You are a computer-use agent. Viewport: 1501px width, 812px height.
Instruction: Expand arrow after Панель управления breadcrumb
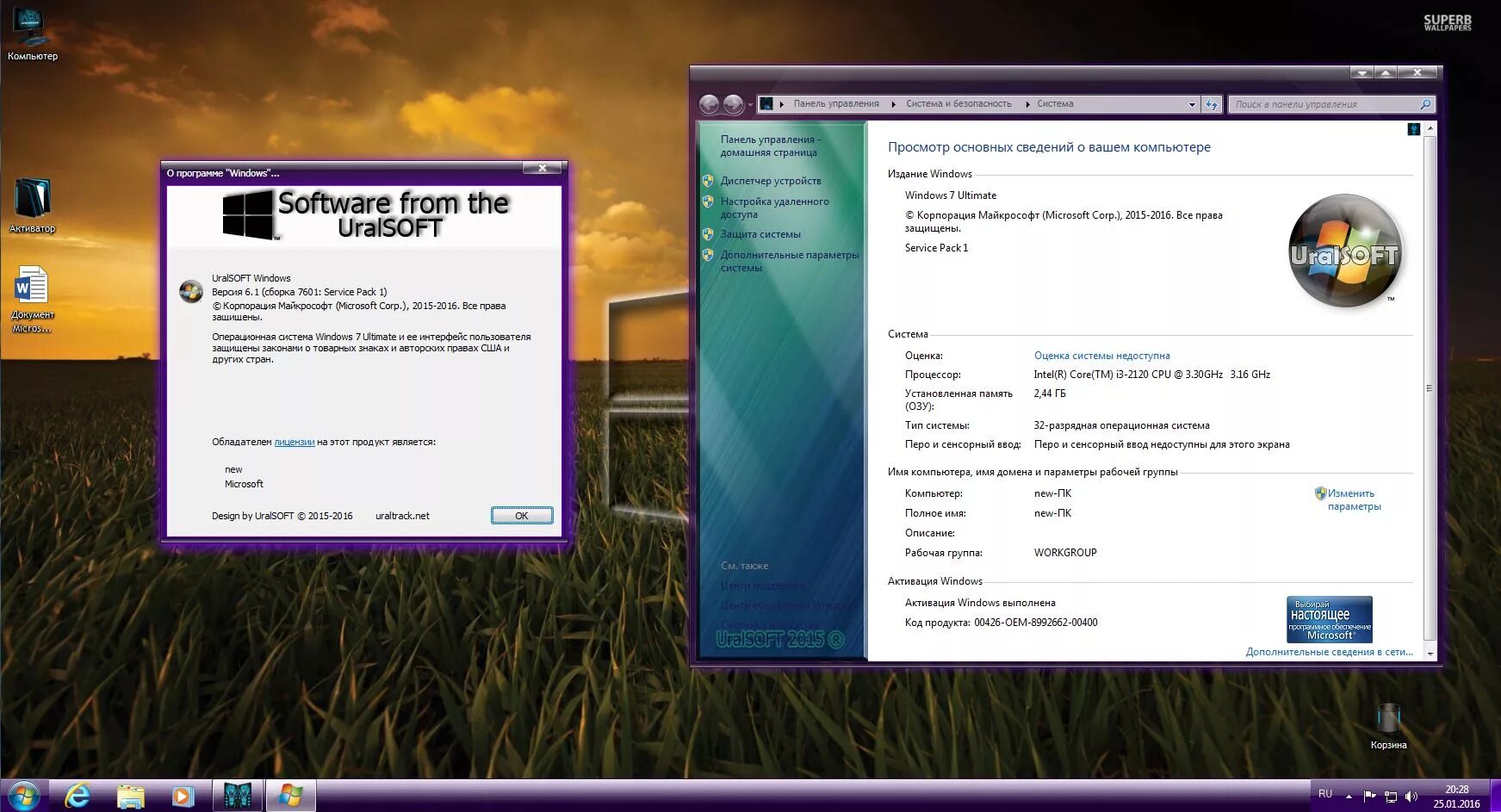click(893, 104)
